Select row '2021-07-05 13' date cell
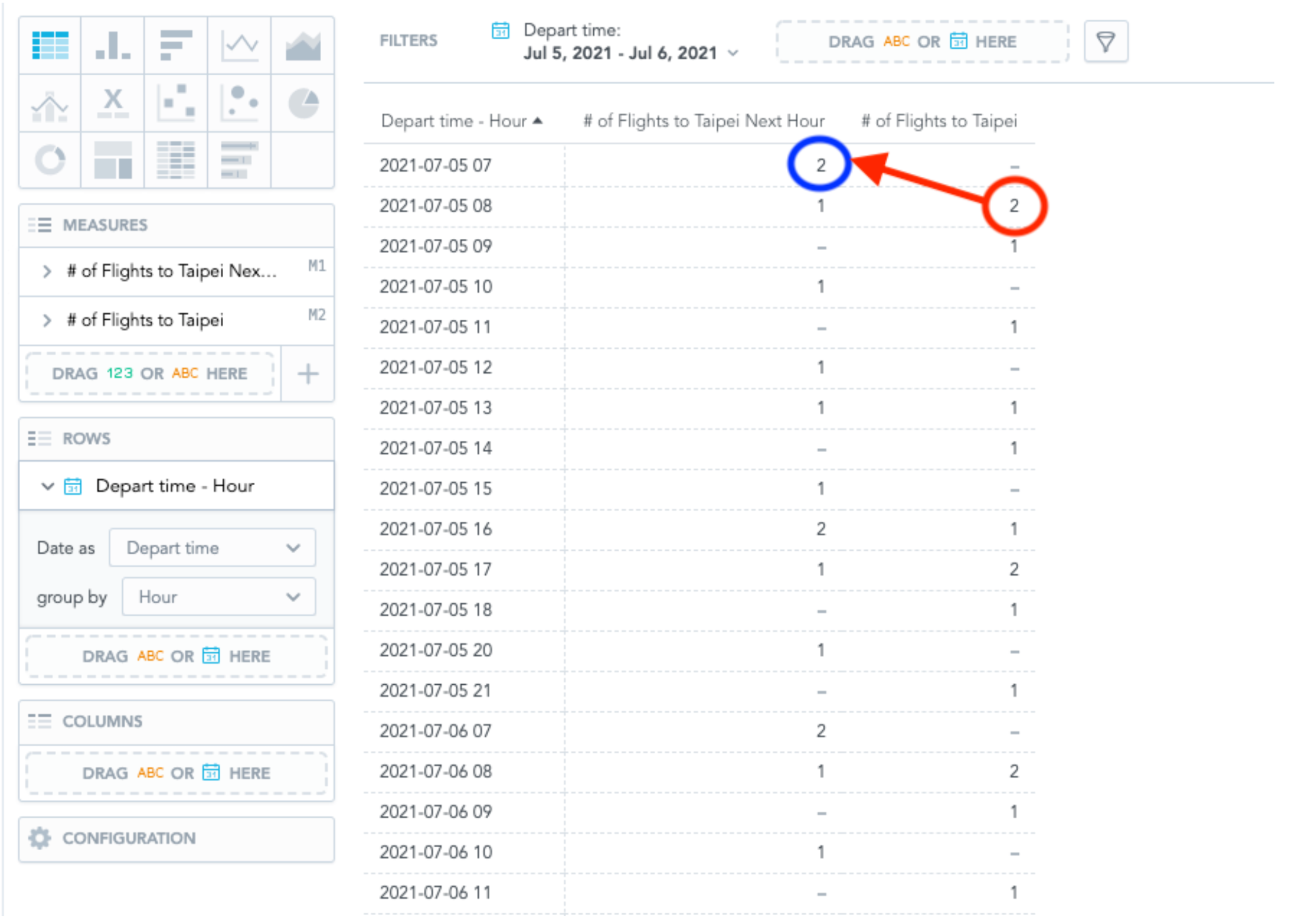The image size is (1290, 924). tap(436, 408)
